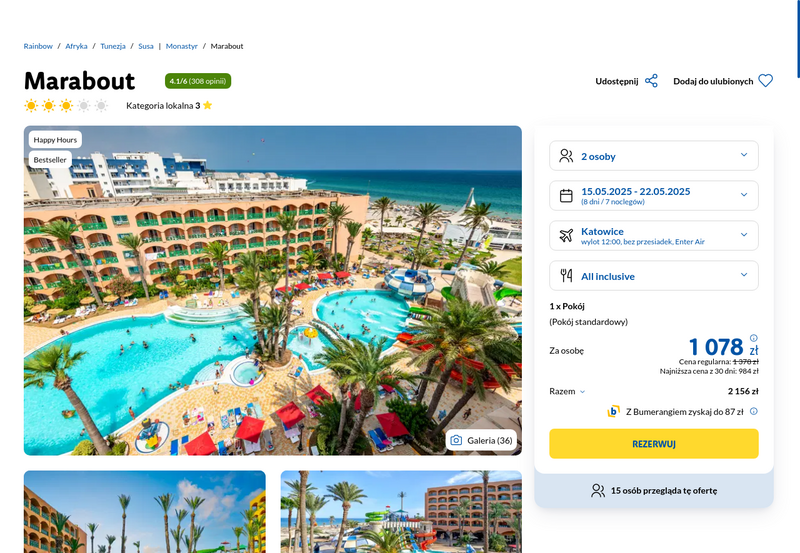Expand the Razem total price breakdown
The image size is (800, 553).
point(567,391)
